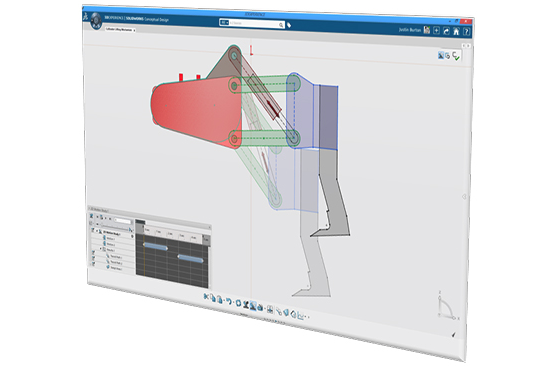Click the second blue motion bar in timeline
This screenshot has width=555, height=366.
pyautogui.click(x=190, y=259)
